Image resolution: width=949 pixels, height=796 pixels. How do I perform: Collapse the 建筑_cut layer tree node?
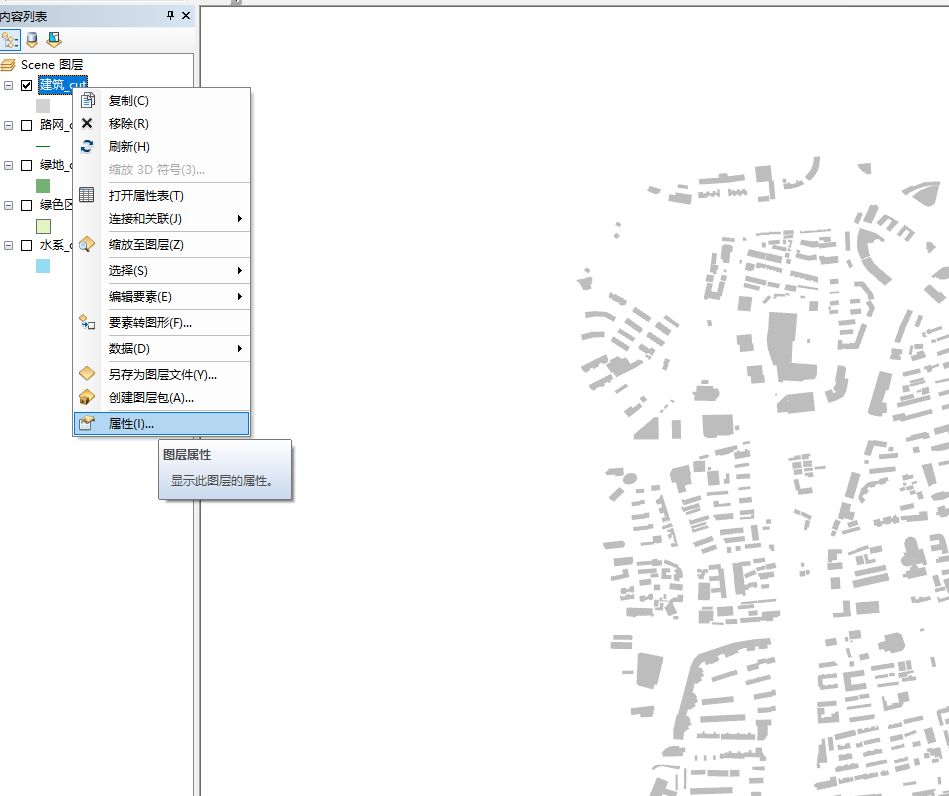(8, 85)
